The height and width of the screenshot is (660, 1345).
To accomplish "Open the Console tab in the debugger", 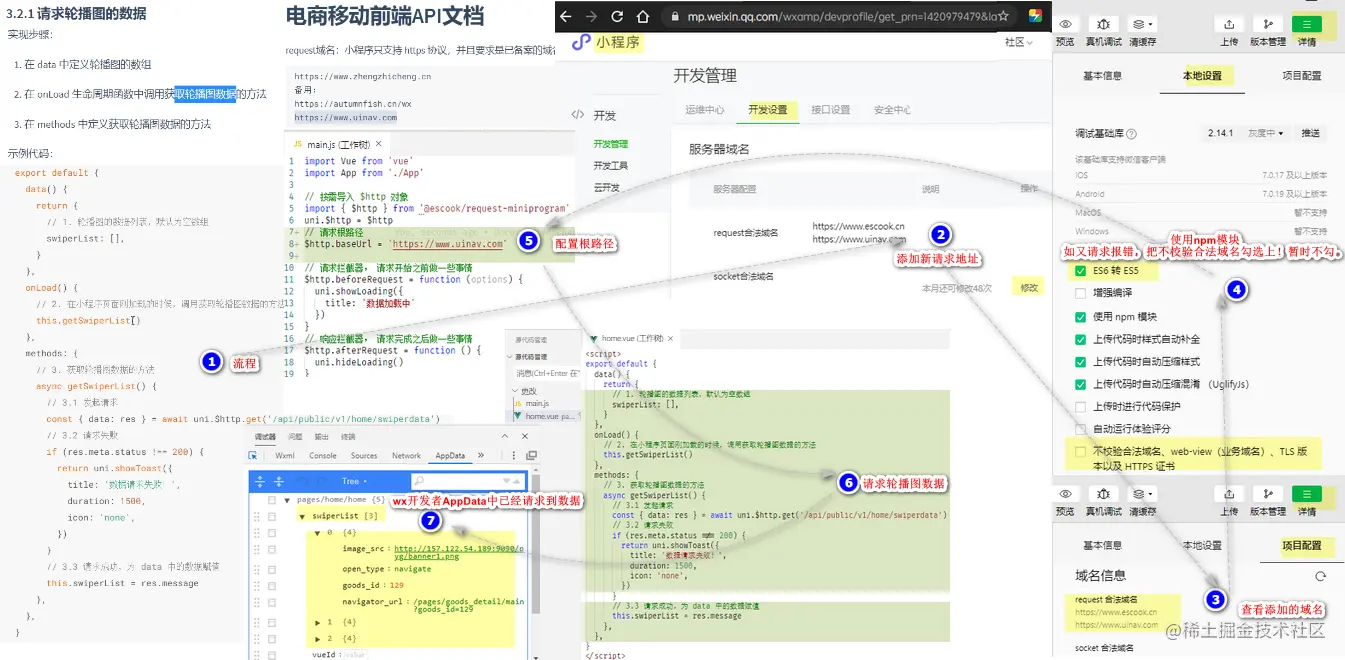I will pyautogui.click(x=323, y=455).
